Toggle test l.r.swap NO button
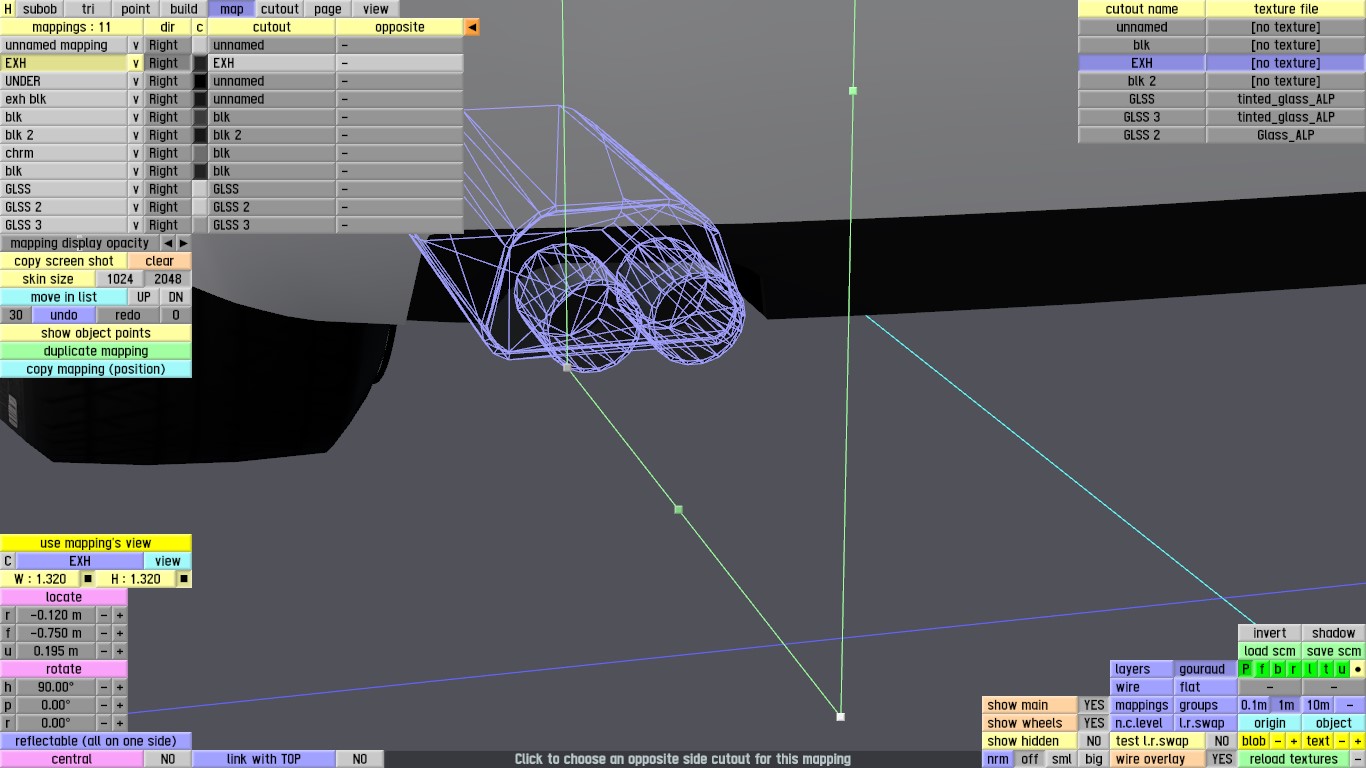 point(1222,741)
